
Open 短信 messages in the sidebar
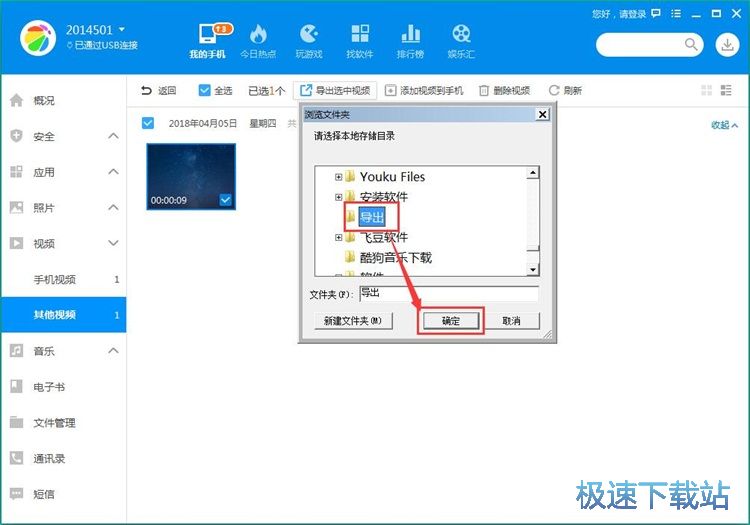63,494
